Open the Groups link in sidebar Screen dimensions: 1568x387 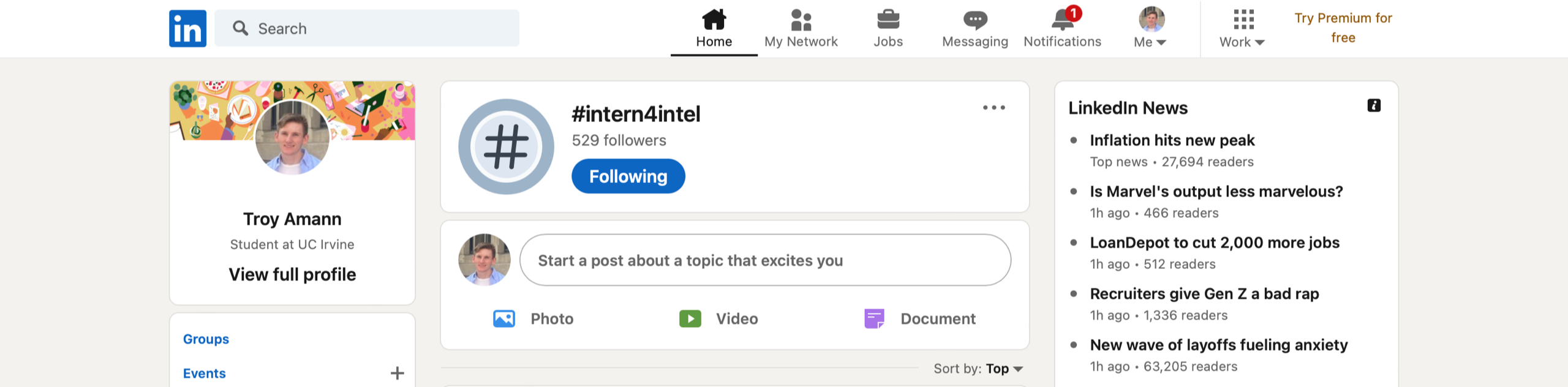pyautogui.click(x=206, y=339)
